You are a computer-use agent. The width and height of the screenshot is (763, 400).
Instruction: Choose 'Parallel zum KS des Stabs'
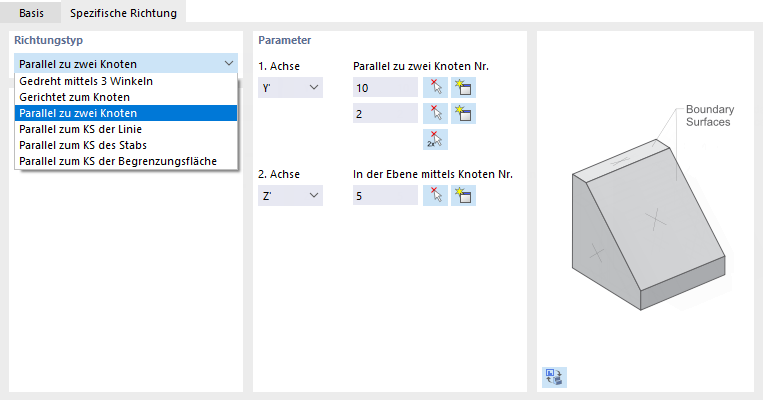point(82,145)
